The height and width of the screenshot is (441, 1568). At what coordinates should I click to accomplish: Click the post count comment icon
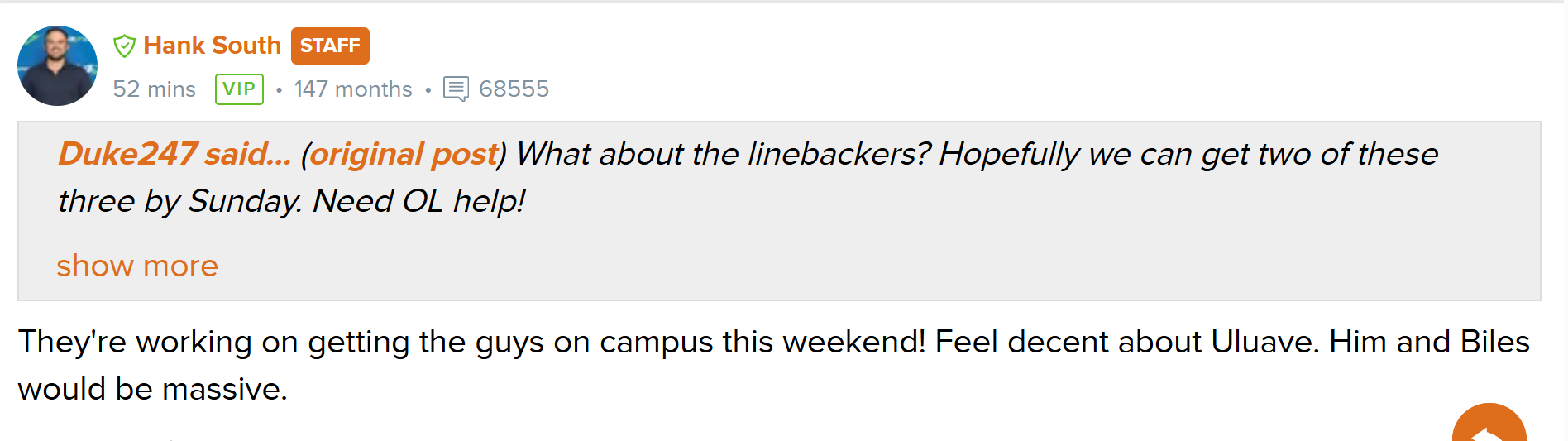tap(456, 89)
